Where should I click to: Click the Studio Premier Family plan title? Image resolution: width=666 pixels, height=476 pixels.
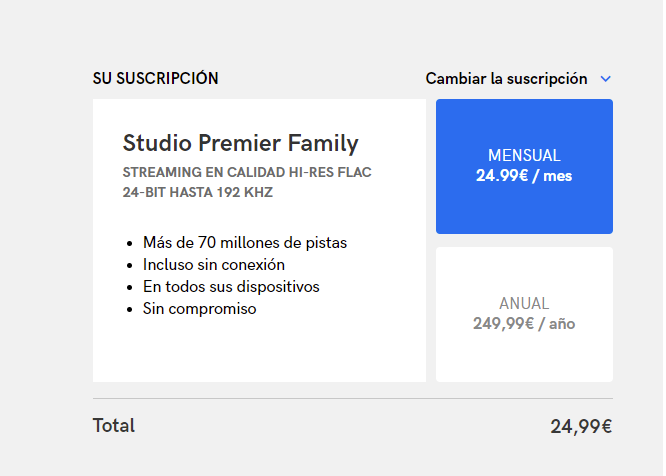pyautogui.click(x=240, y=143)
